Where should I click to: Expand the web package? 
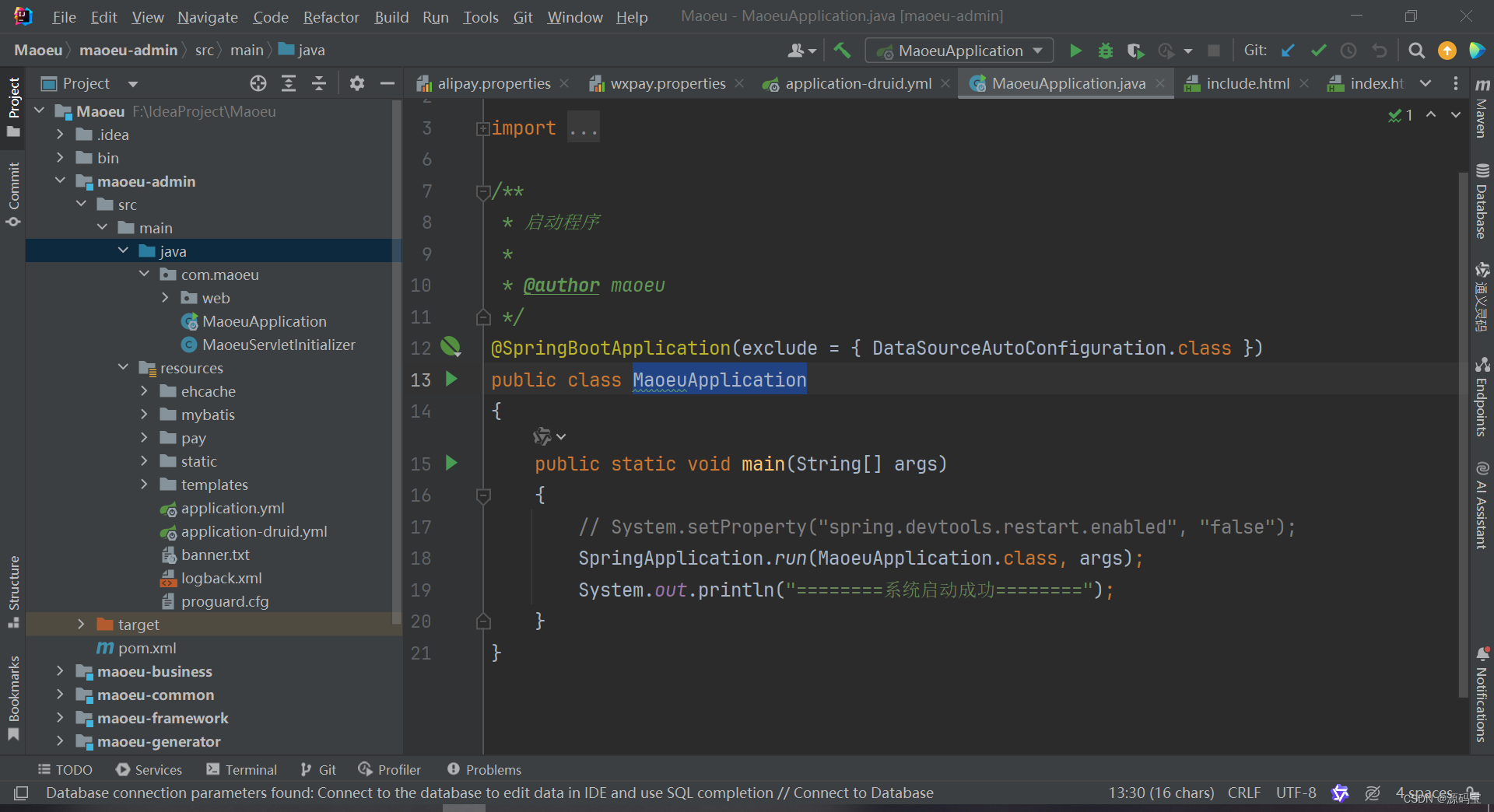pos(165,298)
